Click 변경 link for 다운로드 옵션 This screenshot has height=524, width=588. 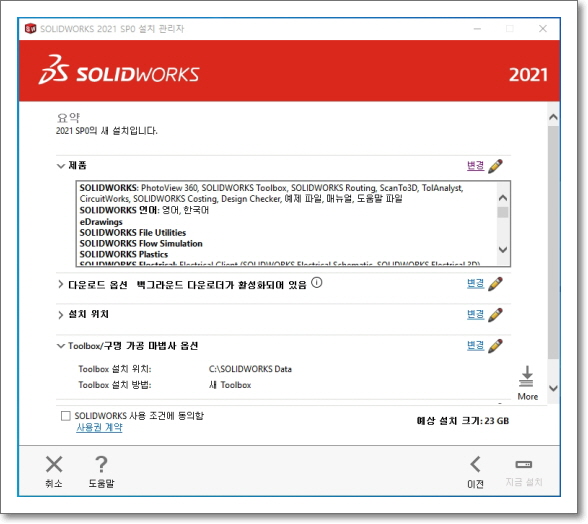(476, 284)
